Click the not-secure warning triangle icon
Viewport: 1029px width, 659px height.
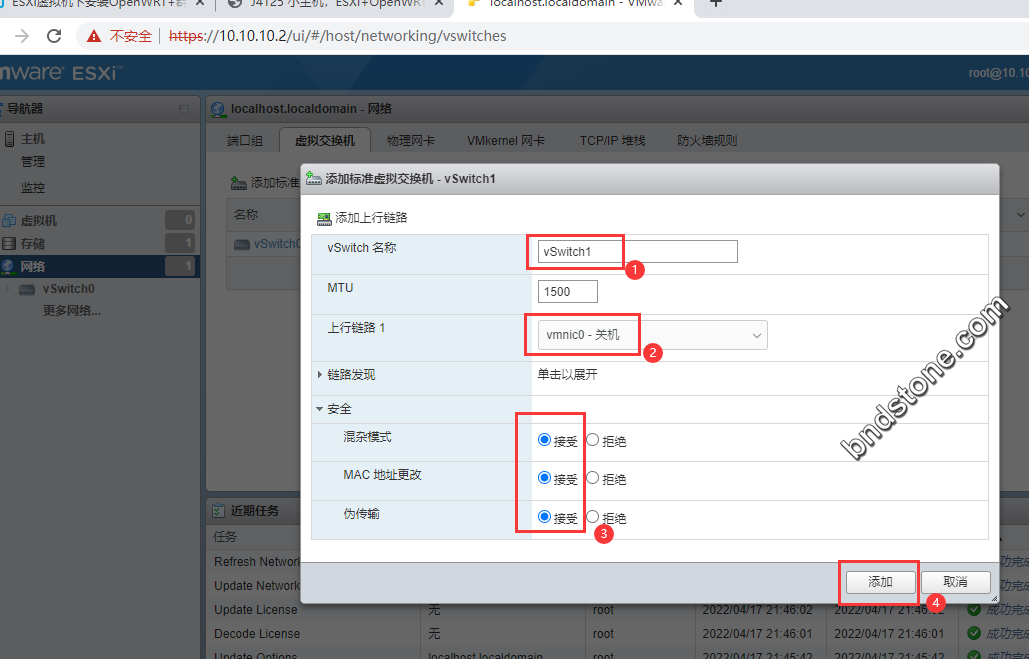(x=94, y=36)
